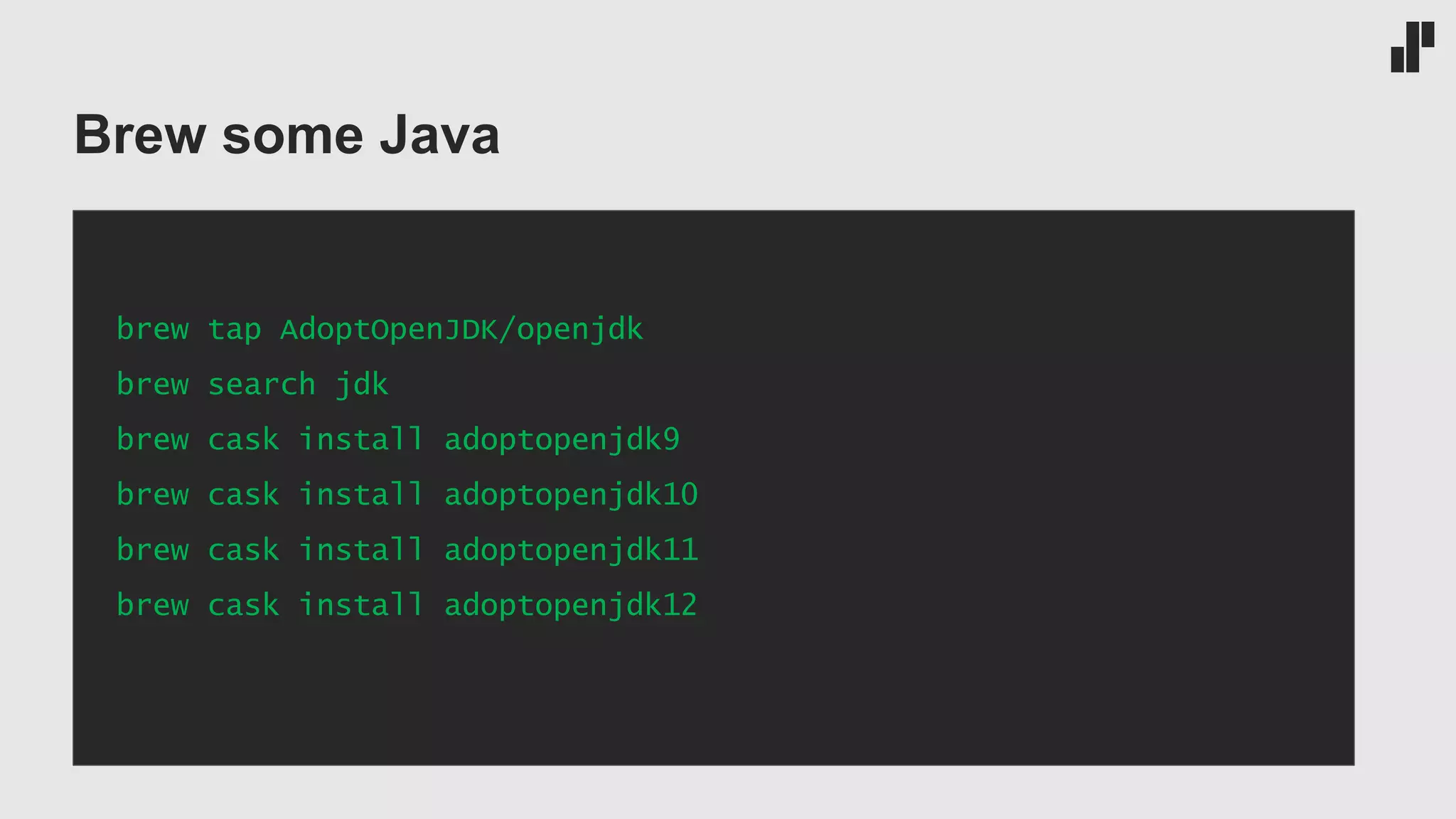Image resolution: width=1456 pixels, height=819 pixels.
Task: Select the line installing adoptopenjdk9
Action: coord(398,440)
